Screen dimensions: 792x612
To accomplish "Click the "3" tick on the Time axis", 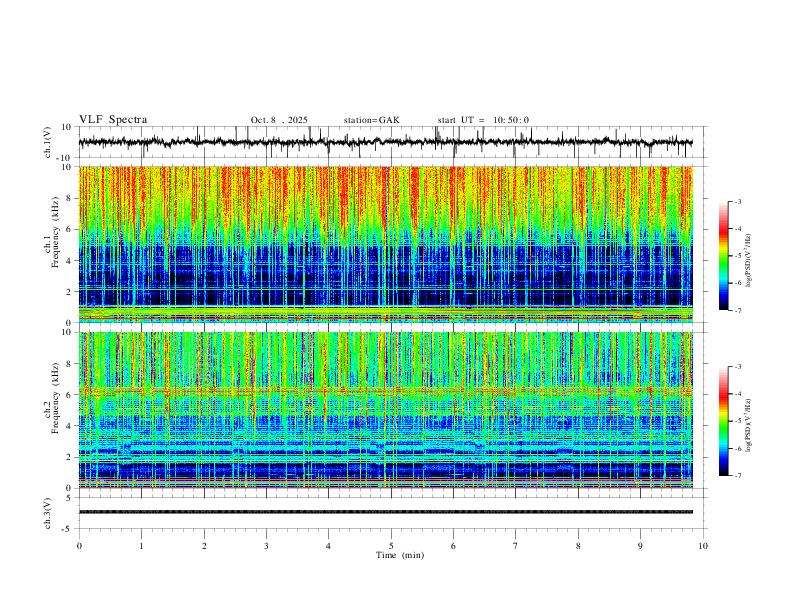I will tap(266, 546).
